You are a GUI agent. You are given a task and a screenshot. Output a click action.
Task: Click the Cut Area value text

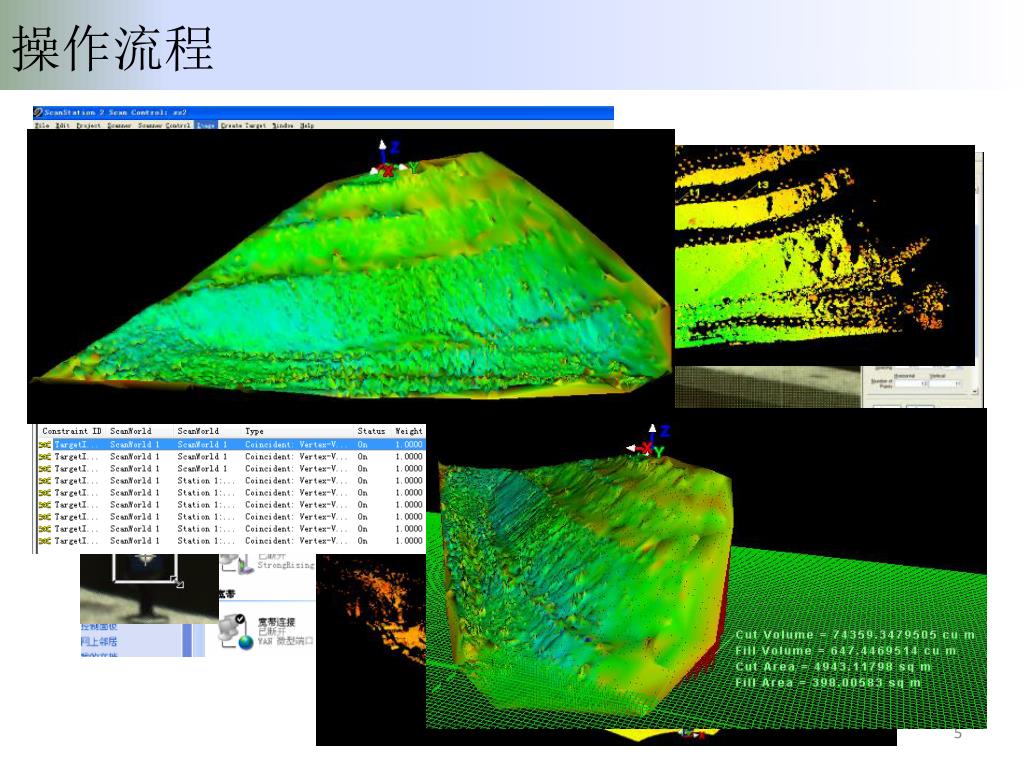[x=833, y=667]
